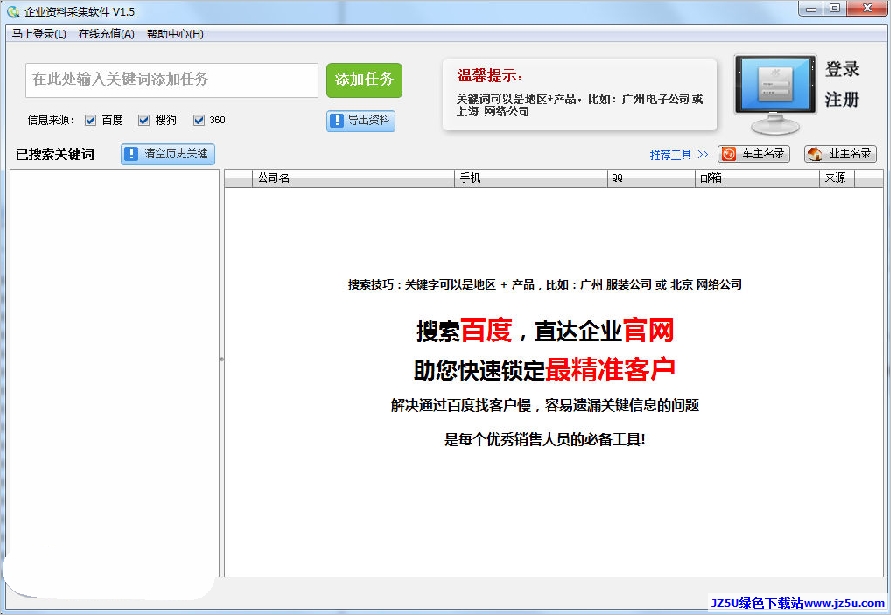Click the exclamation icon on 清空历史关键

[x=131, y=153]
